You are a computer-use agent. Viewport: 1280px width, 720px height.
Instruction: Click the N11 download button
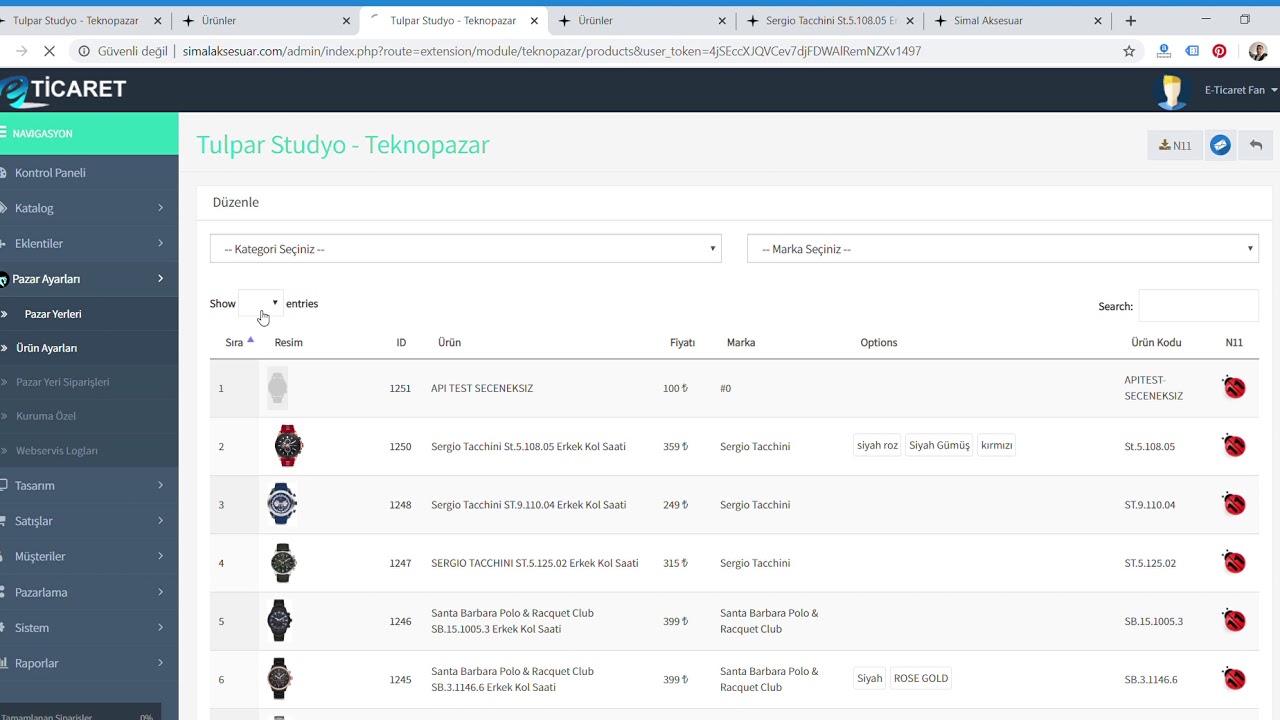(x=1175, y=145)
